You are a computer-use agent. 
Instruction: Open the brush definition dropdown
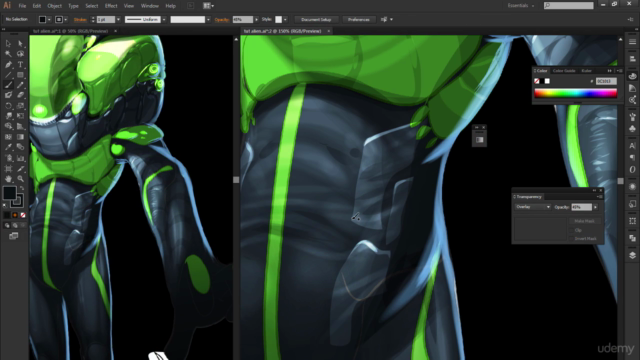pos(208,20)
